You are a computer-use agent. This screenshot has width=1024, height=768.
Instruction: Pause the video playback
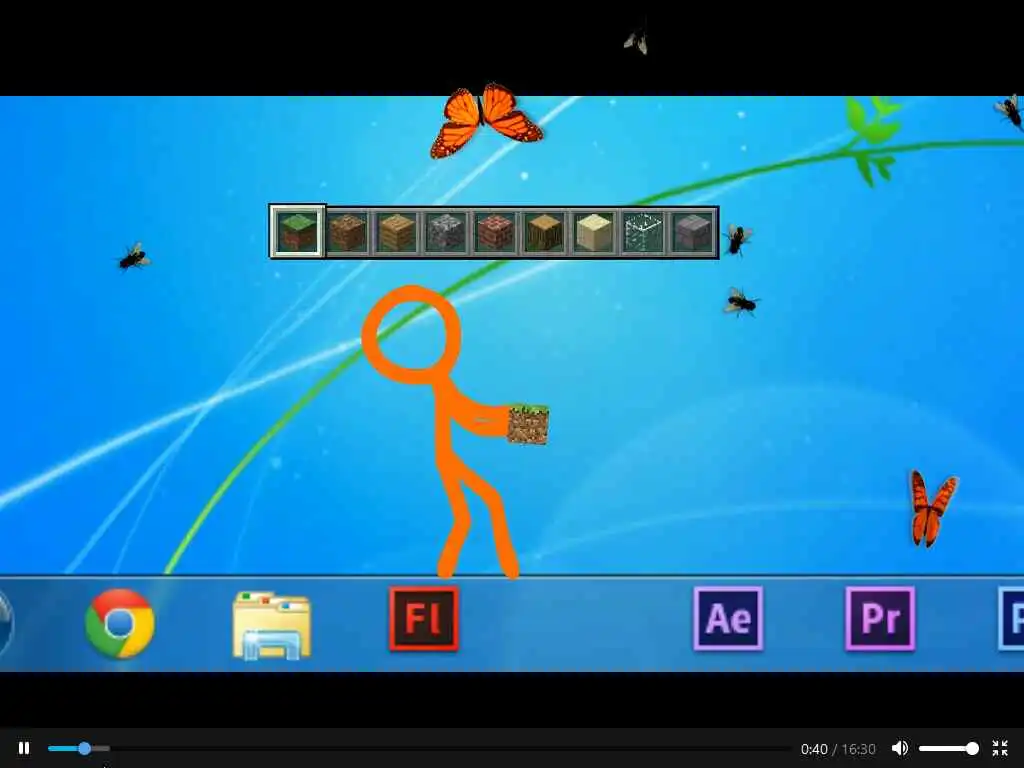pos(24,748)
